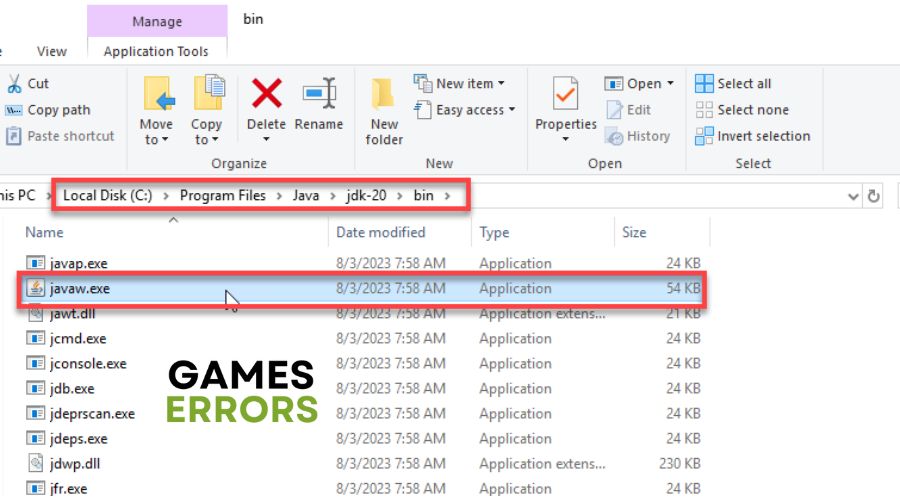This screenshot has height=500, width=900.
Task: Select the javap.exe file
Action: point(78,263)
